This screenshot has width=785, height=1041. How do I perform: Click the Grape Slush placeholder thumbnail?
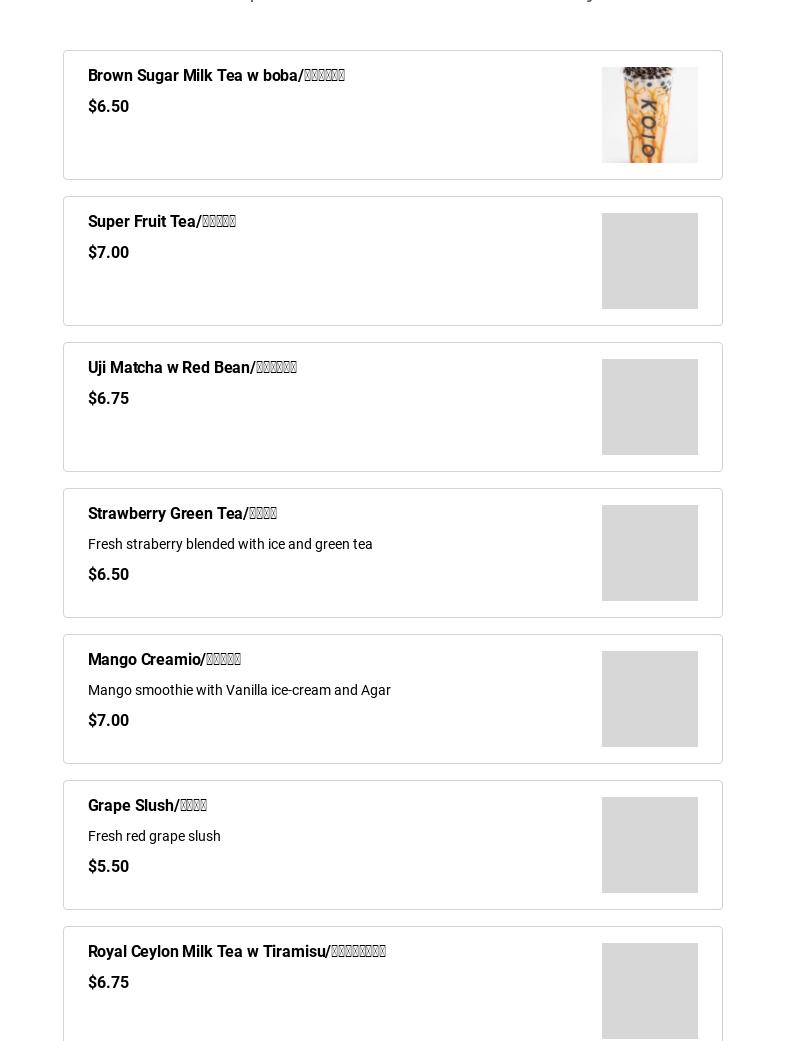pos(649,845)
